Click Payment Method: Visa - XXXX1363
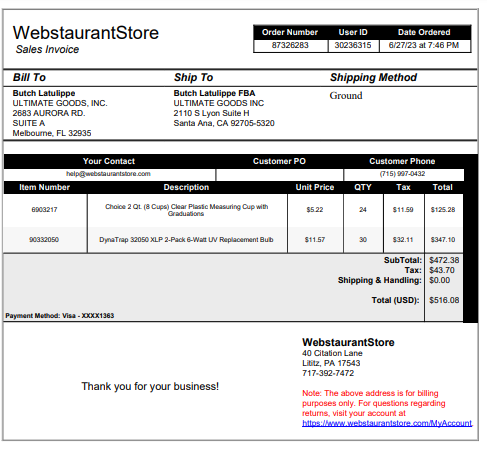Screen dimensions: 487x453 click(60, 316)
